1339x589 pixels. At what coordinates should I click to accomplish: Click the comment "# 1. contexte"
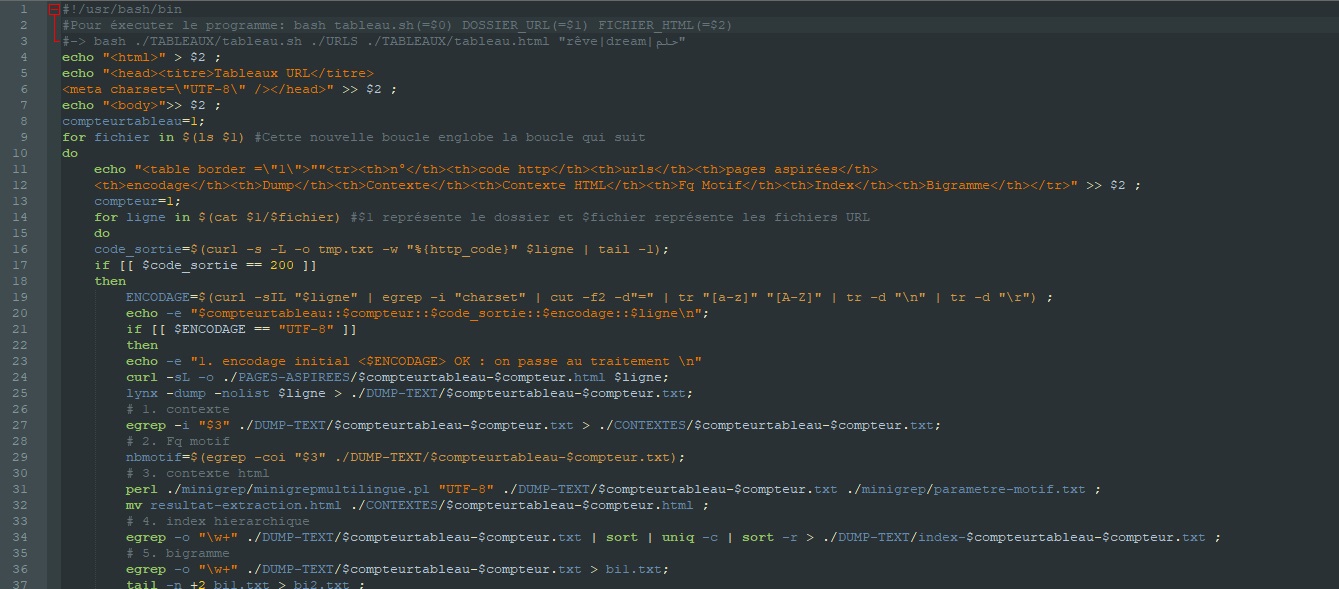178,409
